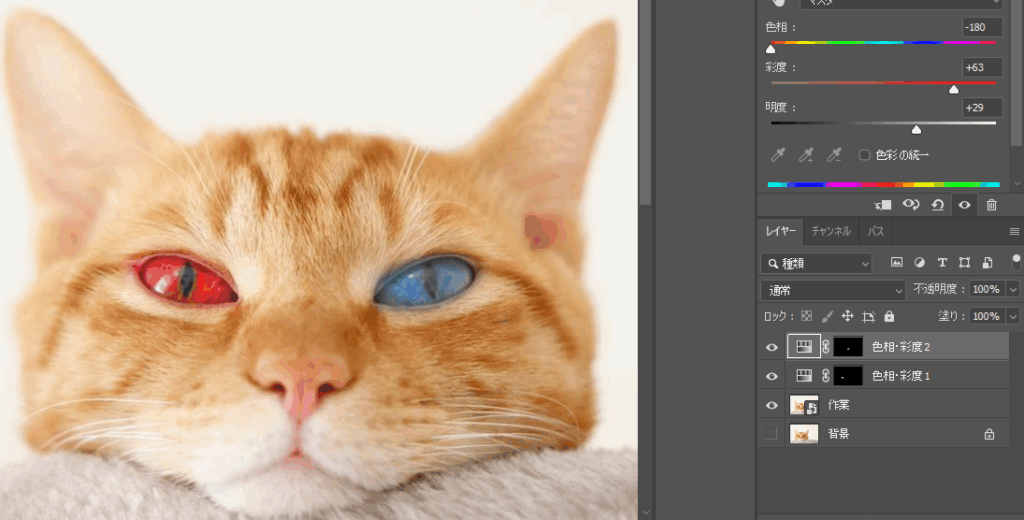Toggle adjustment visibility eye in properties panel
The height and width of the screenshot is (520, 1024).
[x=964, y=205]
